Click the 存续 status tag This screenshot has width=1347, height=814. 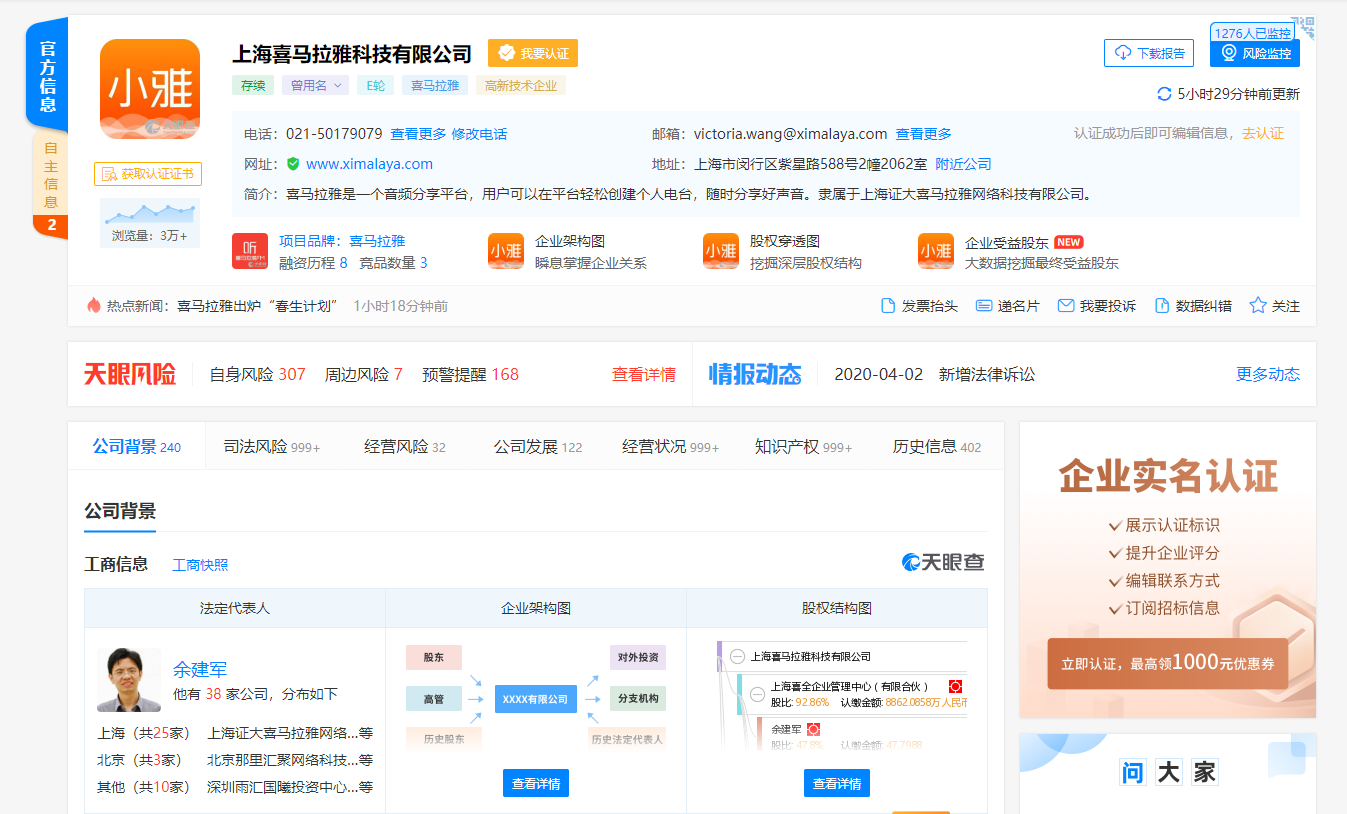coord(253,85)
